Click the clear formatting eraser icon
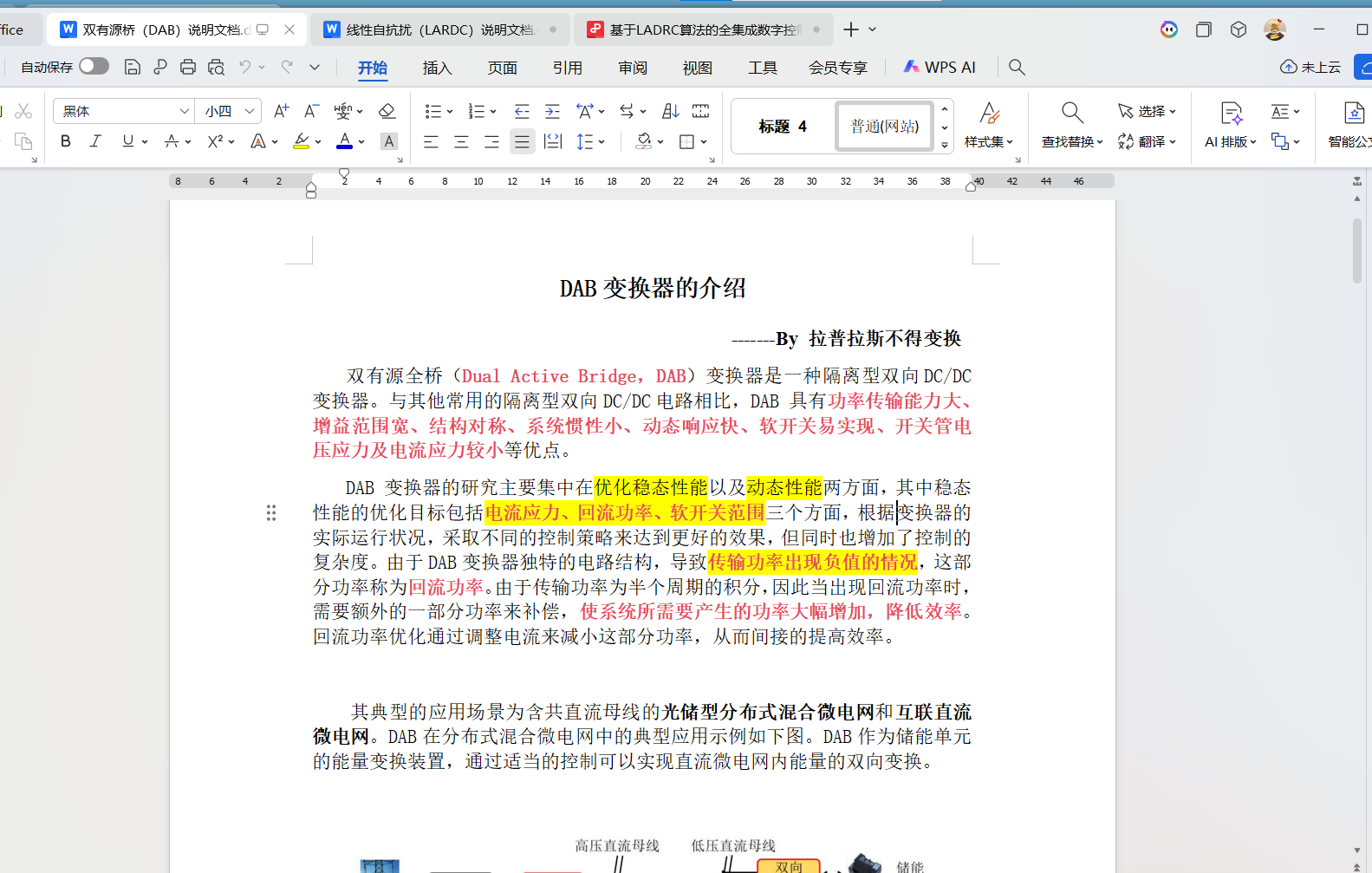This screenshot has width=1372, height=873. (x=387, y=111)
